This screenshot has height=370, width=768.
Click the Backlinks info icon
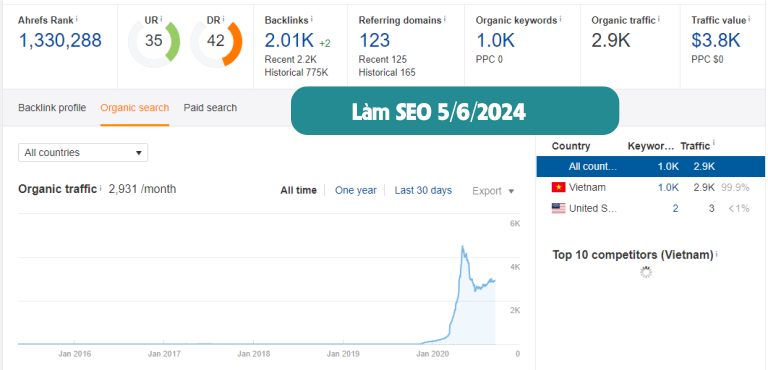(x=312, y=19)
